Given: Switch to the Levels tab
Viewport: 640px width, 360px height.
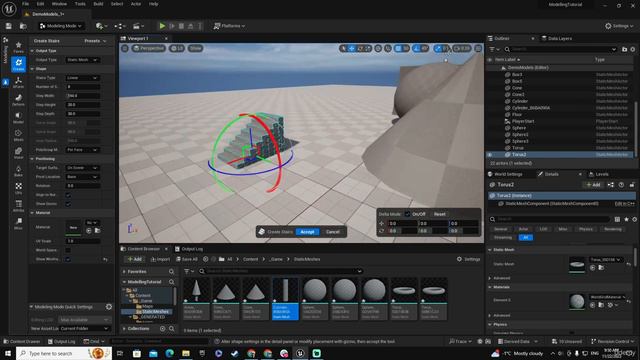Looking at the screenshot, I should (x=598, y=174).
